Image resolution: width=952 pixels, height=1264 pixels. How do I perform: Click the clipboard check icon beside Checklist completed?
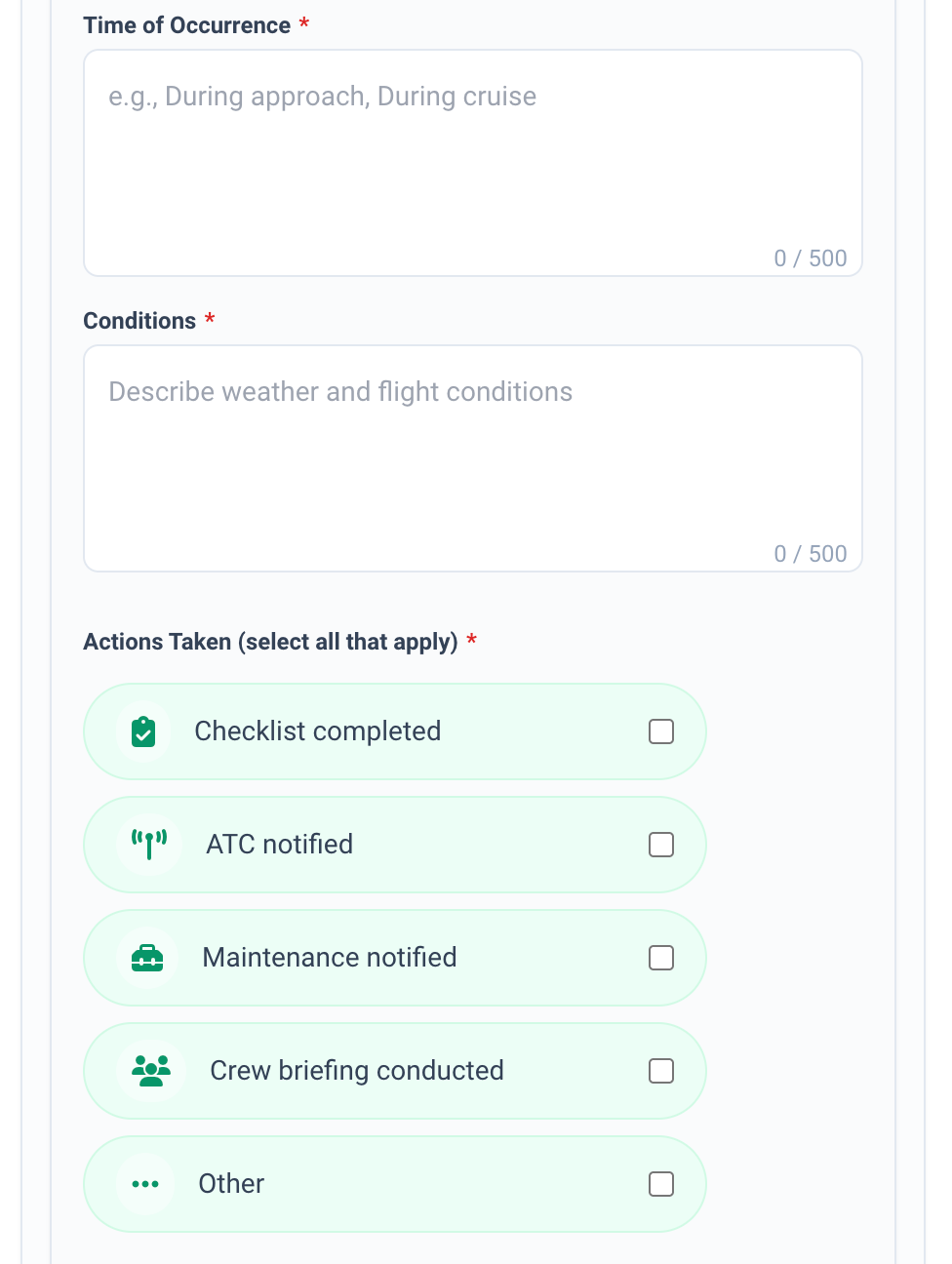click(143, 731)
